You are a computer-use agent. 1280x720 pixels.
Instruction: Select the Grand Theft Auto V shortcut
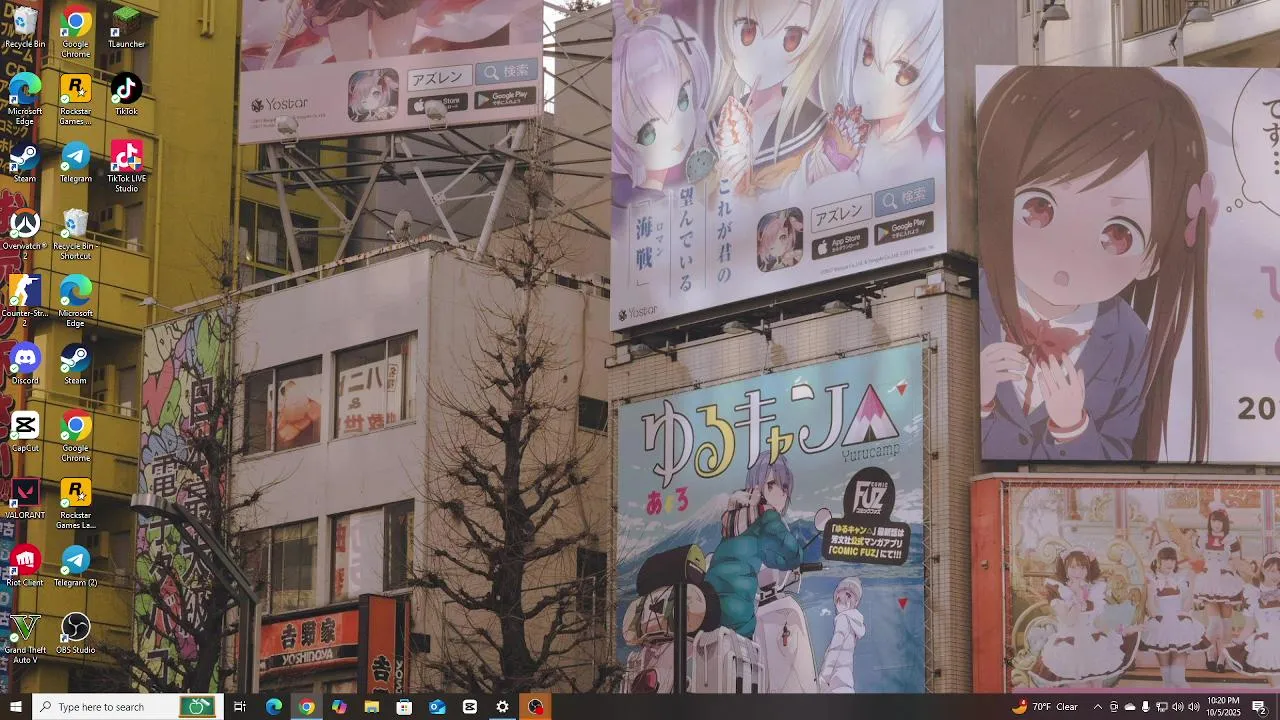pos(25,638)
